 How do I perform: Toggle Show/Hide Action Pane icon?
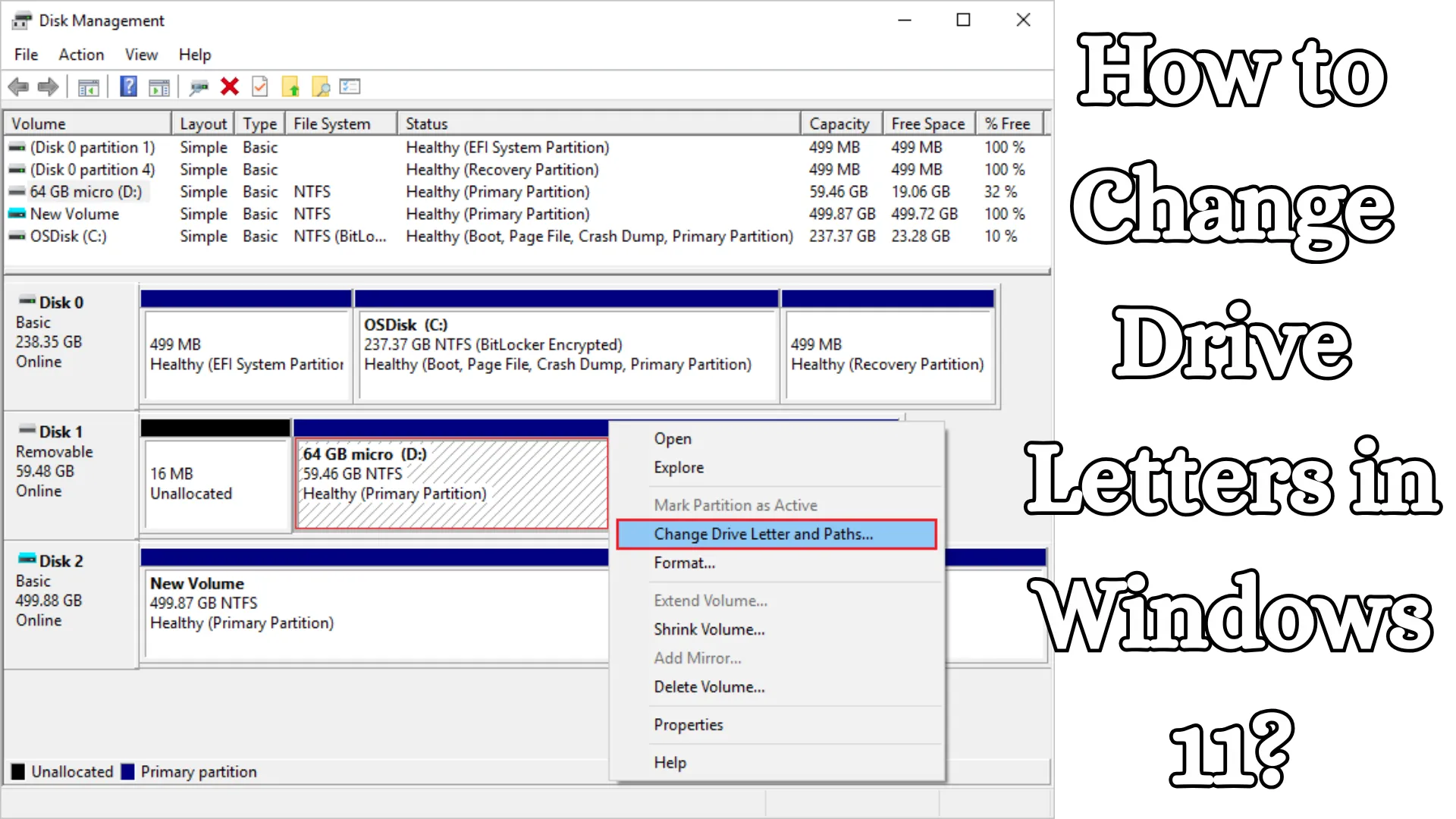159,87
